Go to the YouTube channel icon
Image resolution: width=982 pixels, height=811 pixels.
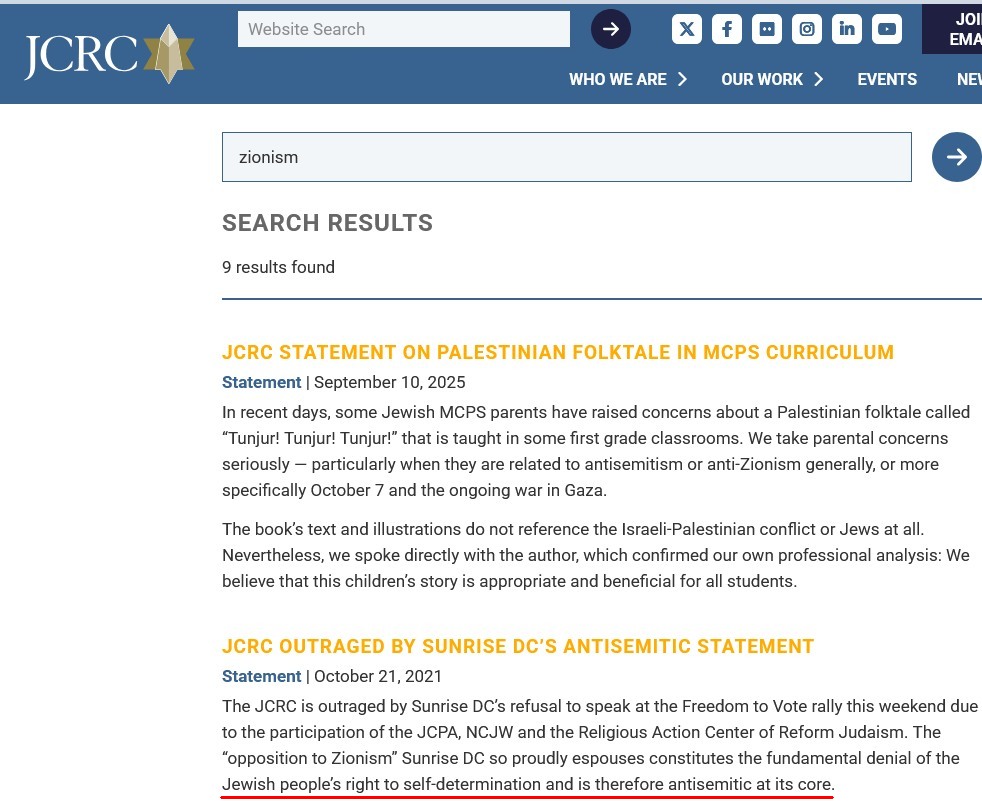click(887, 29)
